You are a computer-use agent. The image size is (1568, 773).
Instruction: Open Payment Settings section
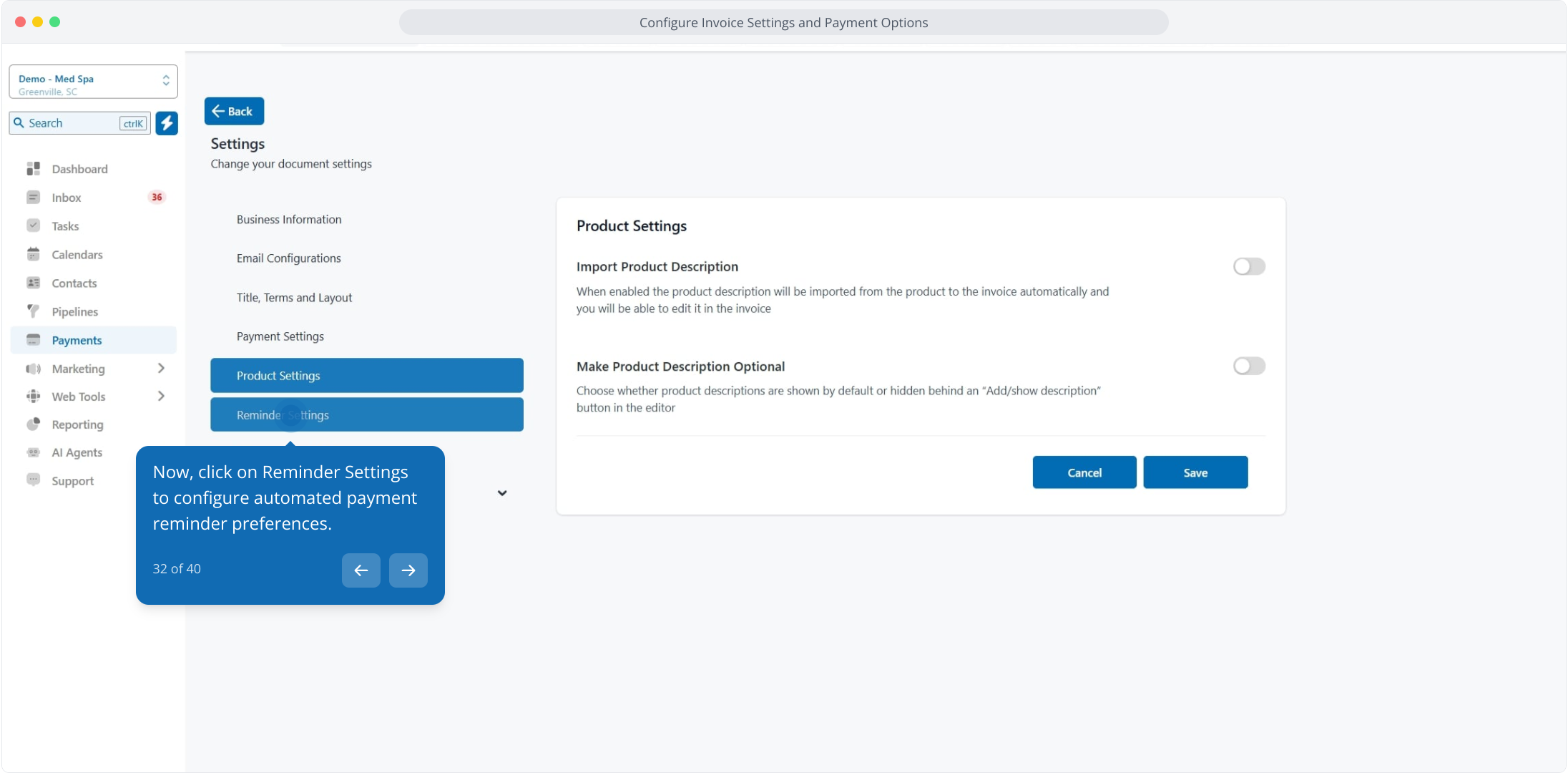coord(280,336)
